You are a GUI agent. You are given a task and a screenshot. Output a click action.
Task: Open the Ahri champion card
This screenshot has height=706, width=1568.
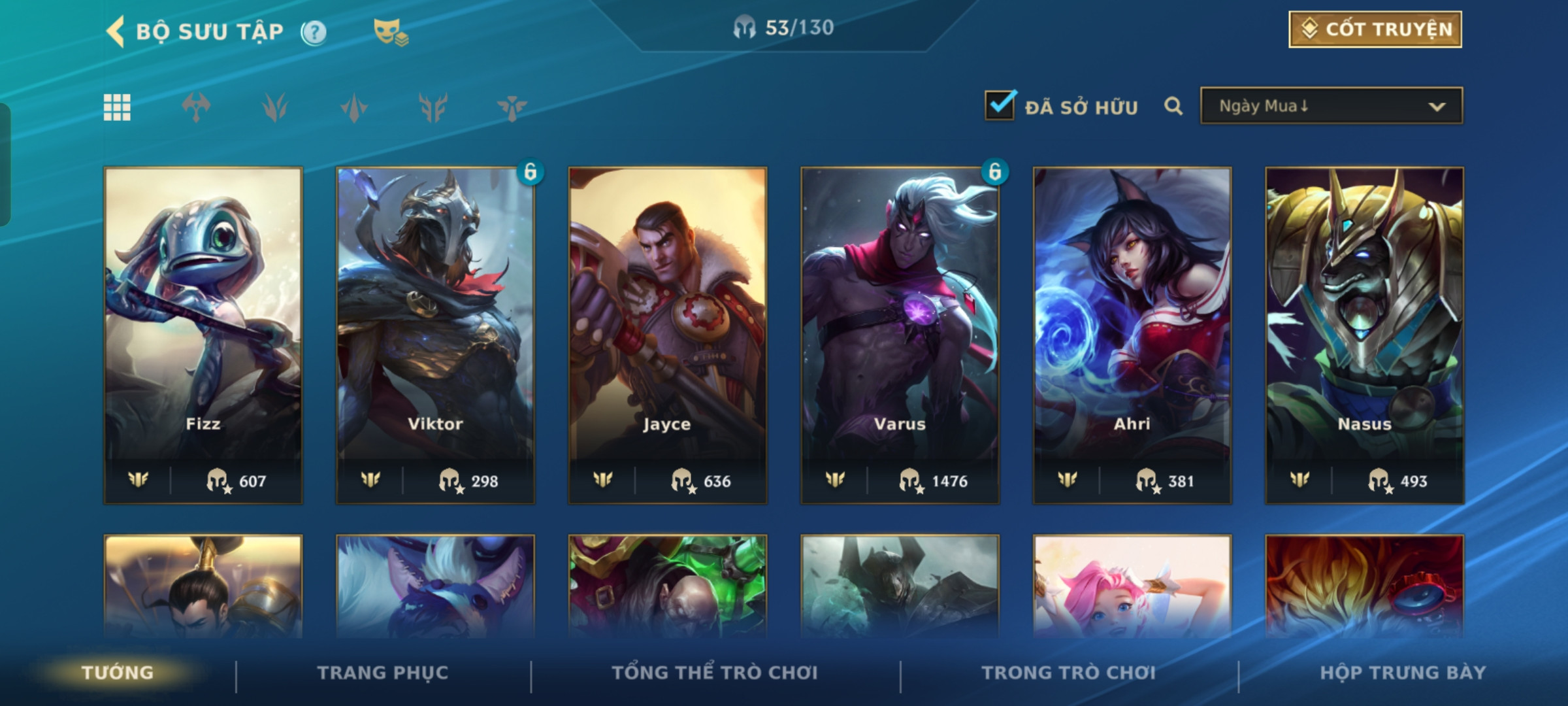tap(1132, 335)
